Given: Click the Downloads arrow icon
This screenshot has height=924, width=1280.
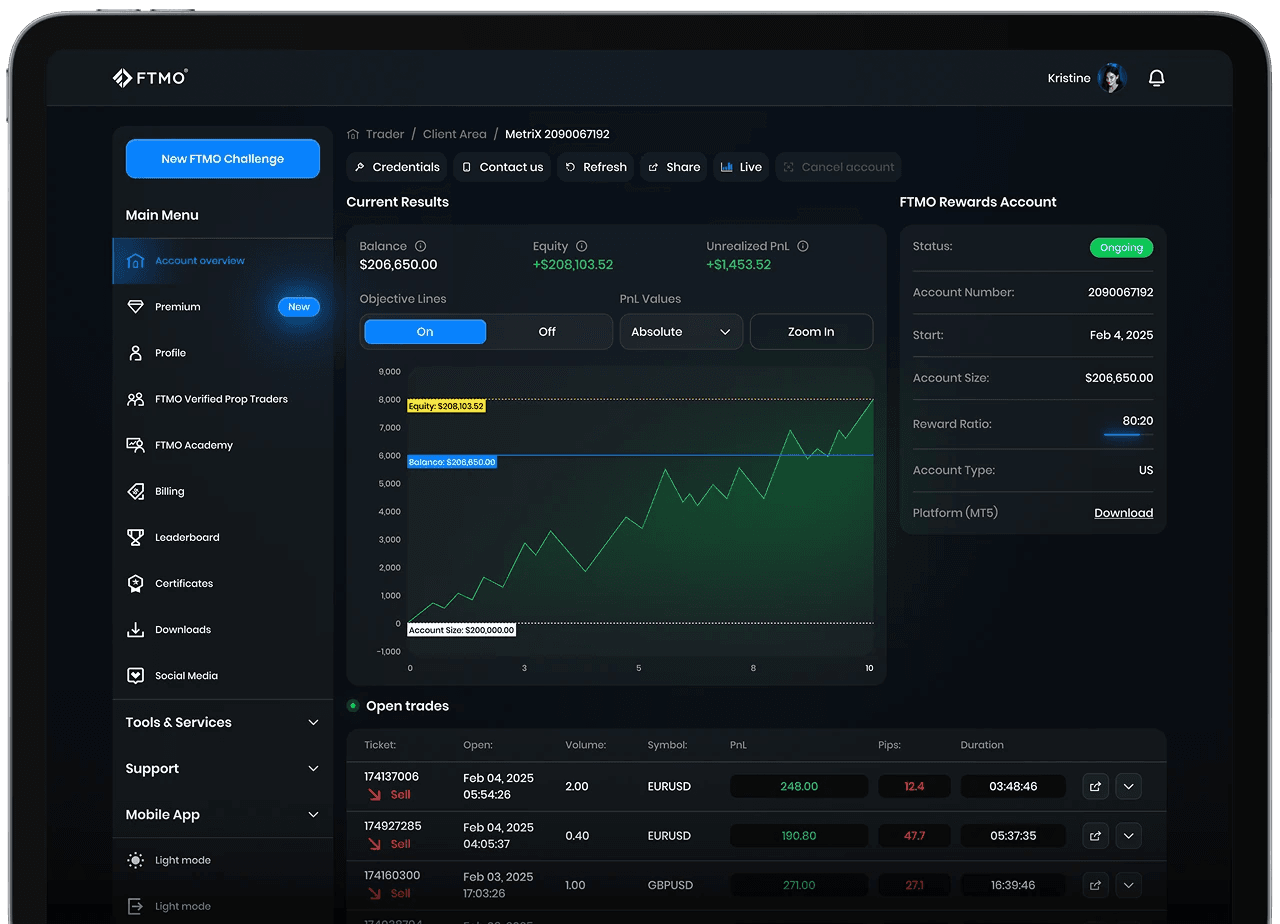Looking at the screenshot, I should click(136, 630).
